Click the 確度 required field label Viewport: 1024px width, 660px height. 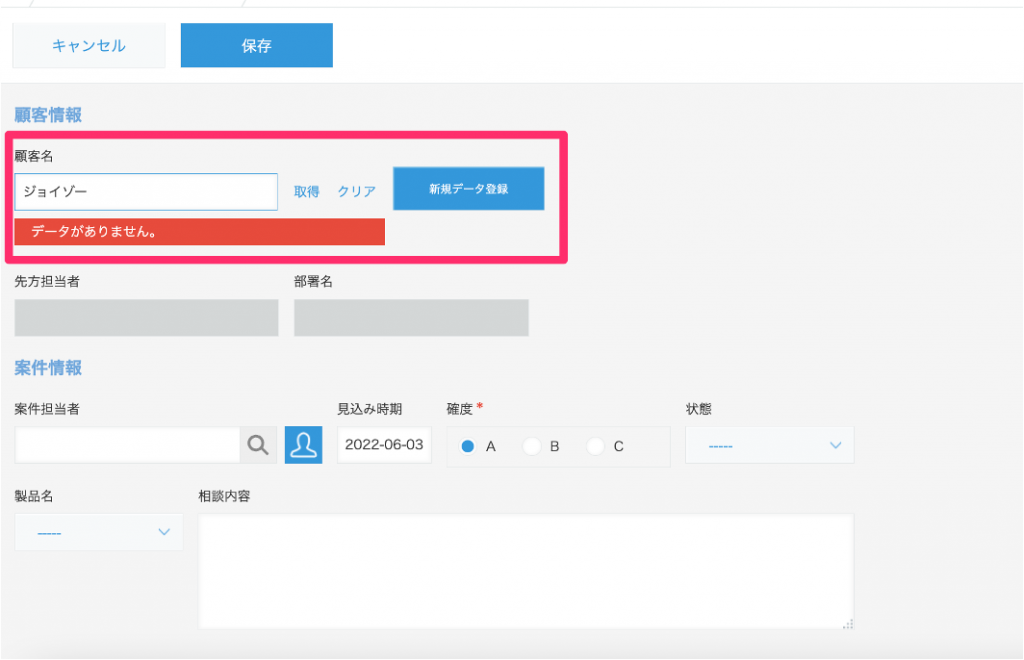click(464, 409)
